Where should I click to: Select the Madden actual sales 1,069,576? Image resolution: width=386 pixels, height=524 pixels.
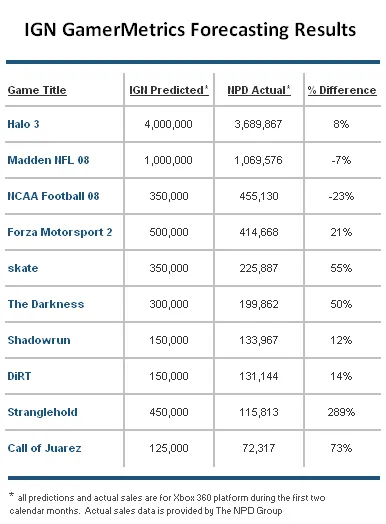(258, 160)
